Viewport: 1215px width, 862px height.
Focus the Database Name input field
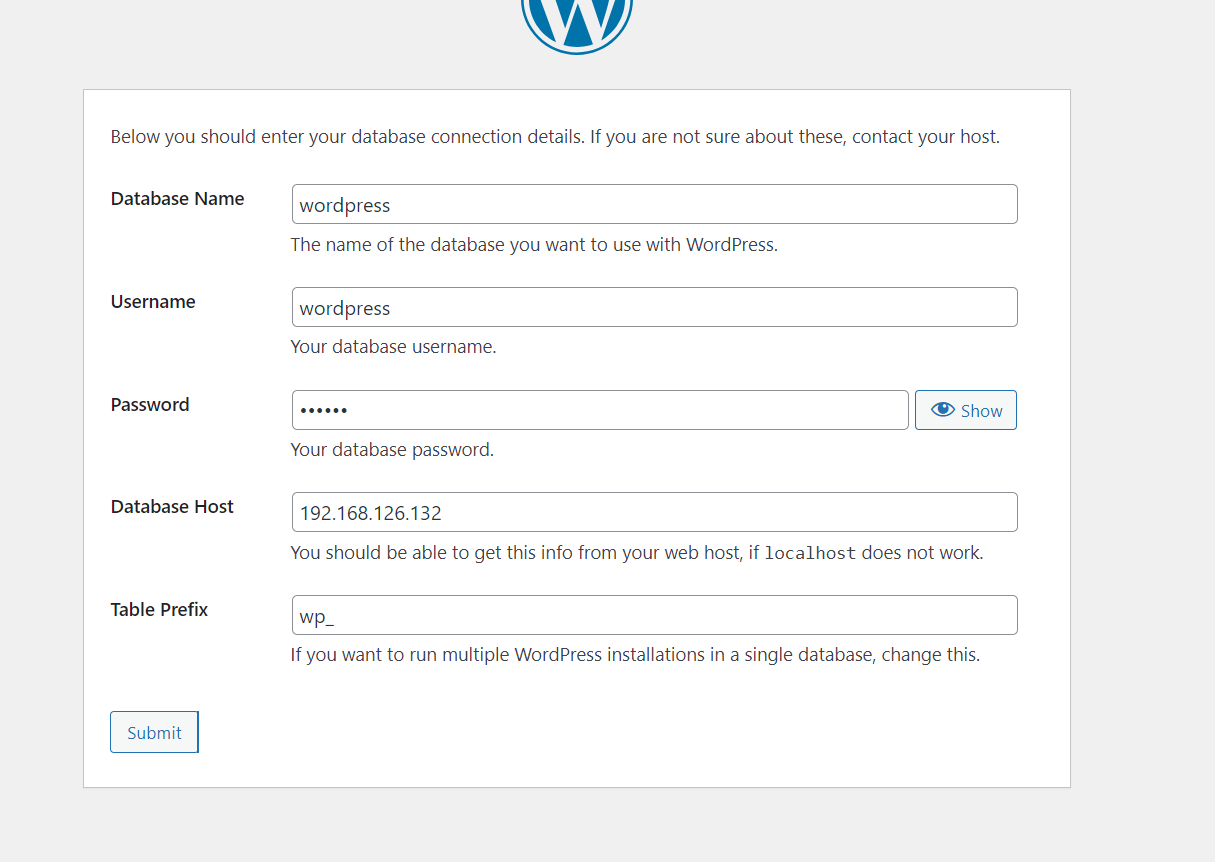(654, 204)
